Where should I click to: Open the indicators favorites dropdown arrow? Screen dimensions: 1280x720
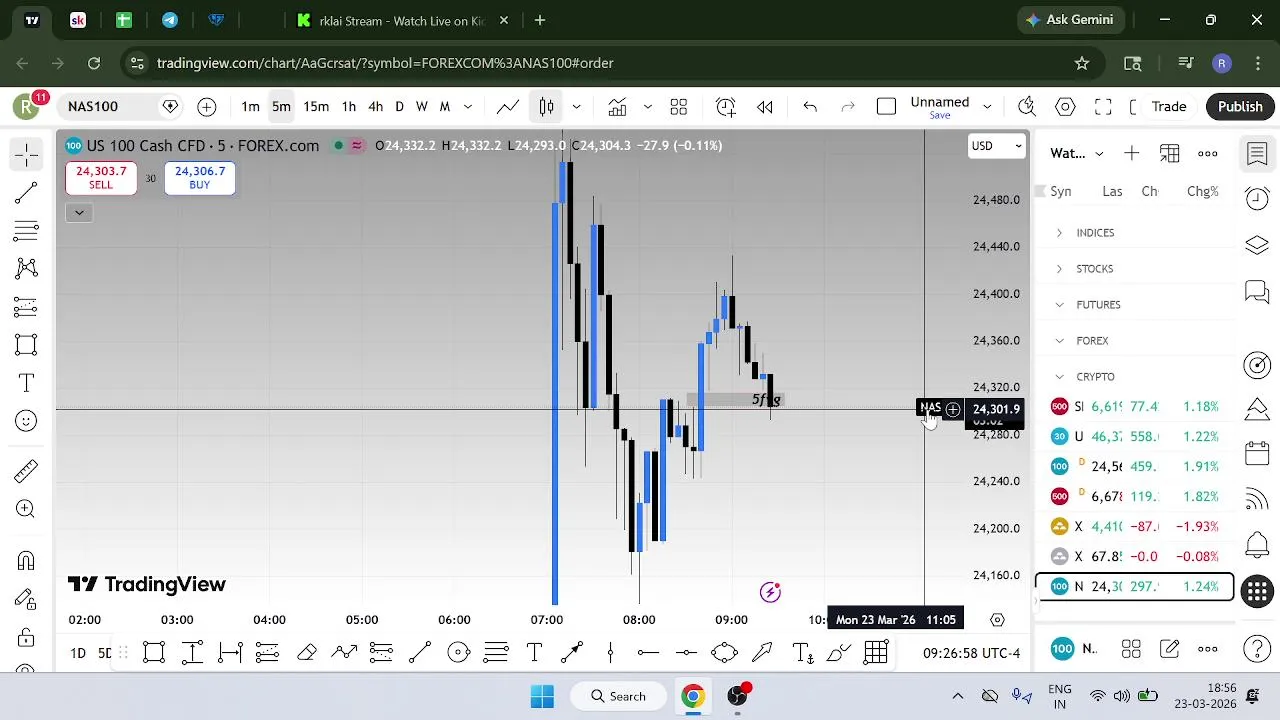click(647, 107)
